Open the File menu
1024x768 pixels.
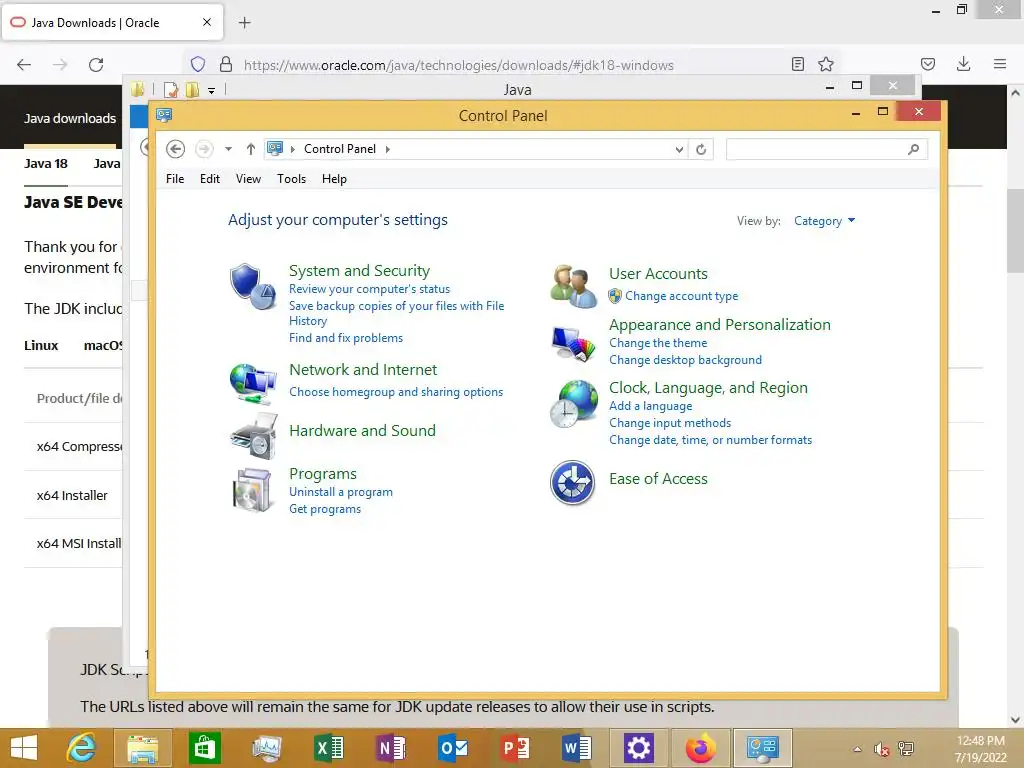point(175,179)
